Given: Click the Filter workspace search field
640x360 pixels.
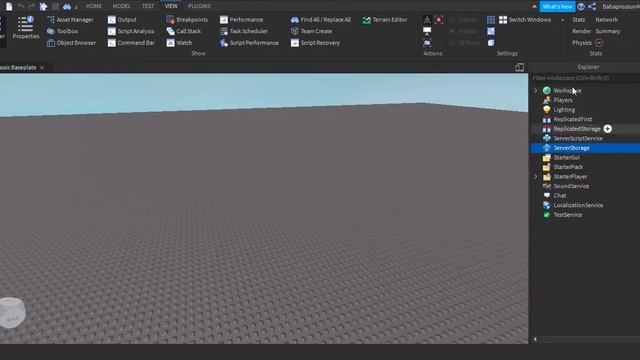Looking at the screenshot, I should coord(584,78).
